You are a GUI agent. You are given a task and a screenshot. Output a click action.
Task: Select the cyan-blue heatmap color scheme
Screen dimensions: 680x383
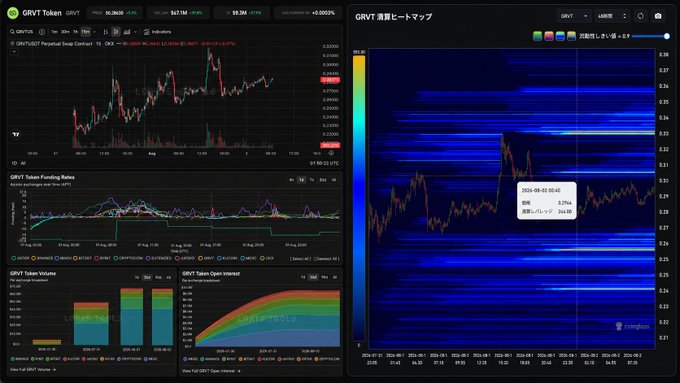(560, 36)
